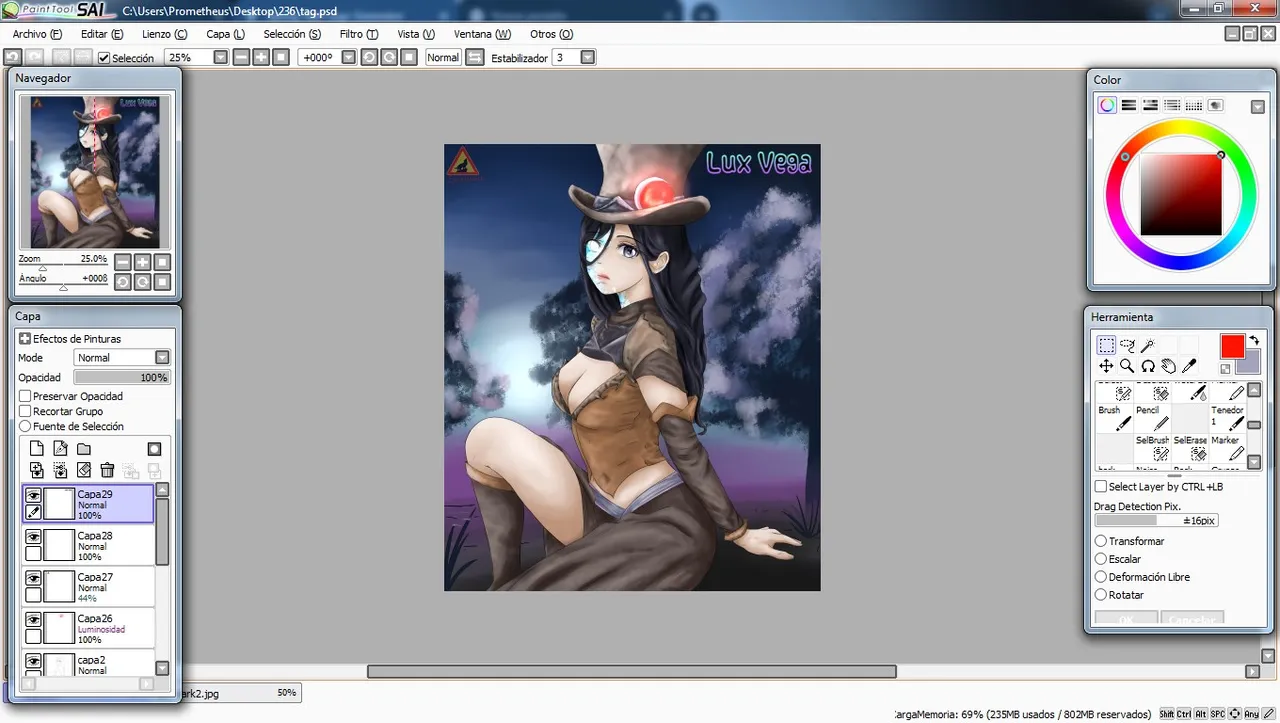This screenshot has width=1280, height=723.
Task: Choose the SelBrush preset
Action: click(x=1153, y=448)
